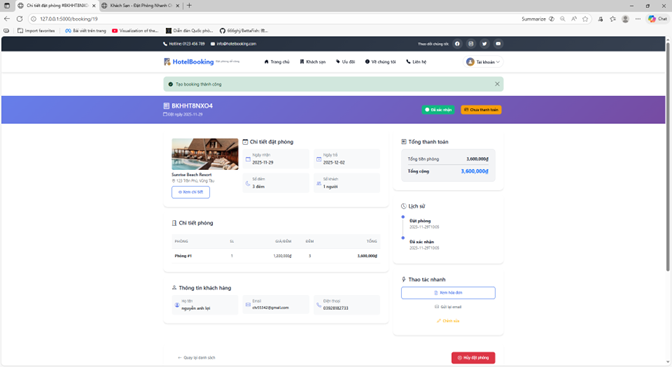
Task: Open the 'Ưu đãi' menu item
Action: point(345,62)
